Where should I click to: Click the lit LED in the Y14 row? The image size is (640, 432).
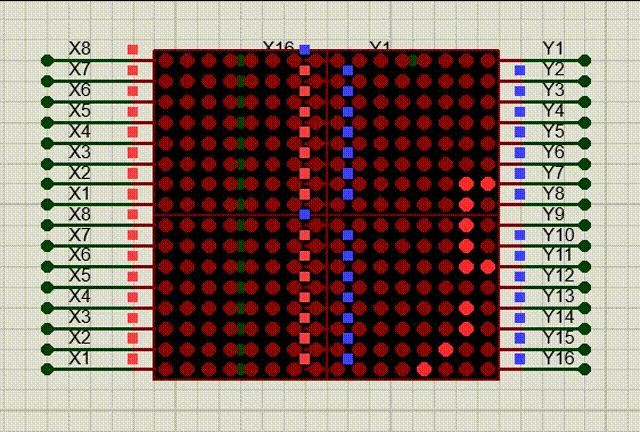pyautogui.click(x=466, y=328)
